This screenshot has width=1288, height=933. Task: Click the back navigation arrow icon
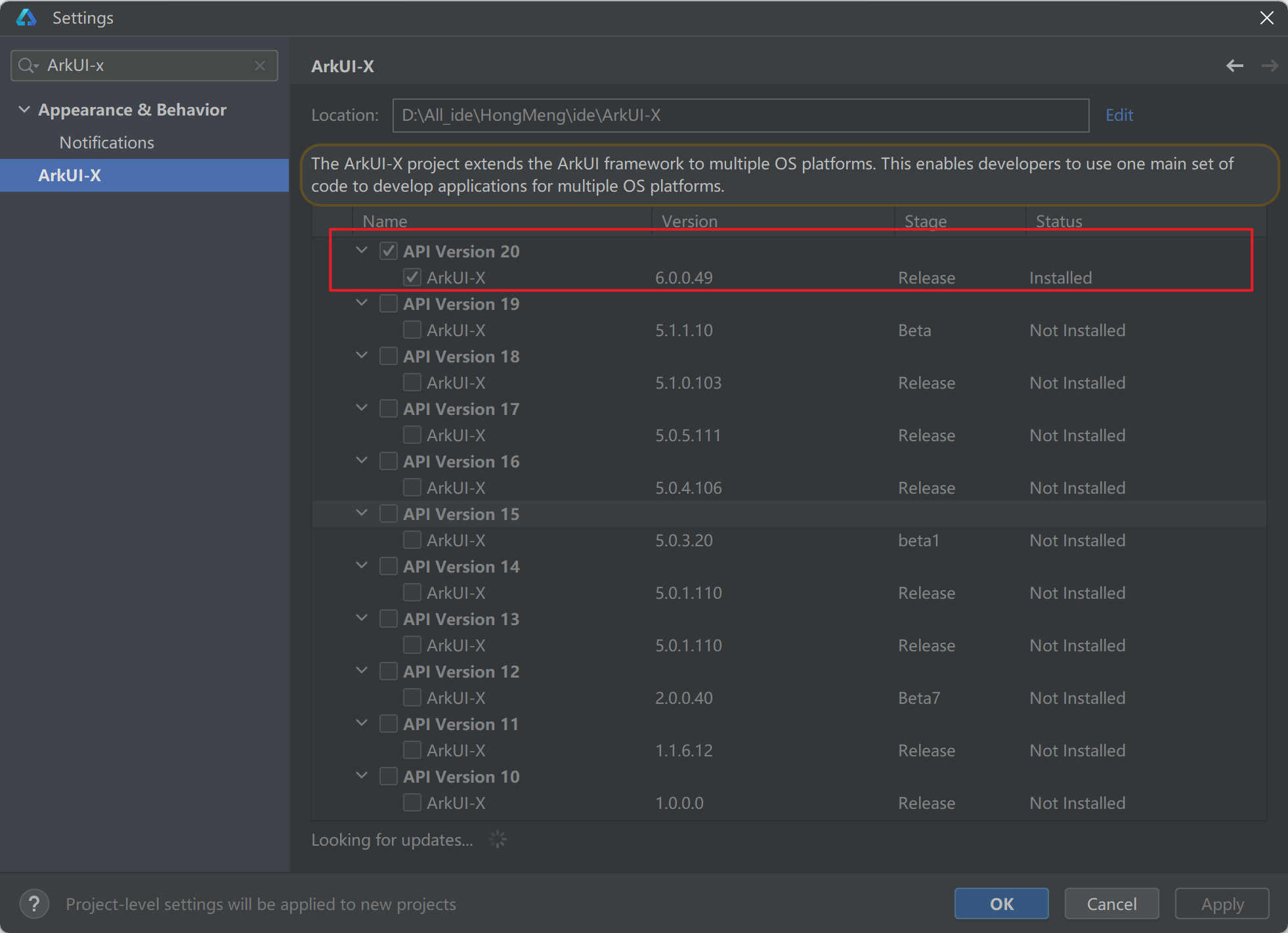coord(1235,66)
